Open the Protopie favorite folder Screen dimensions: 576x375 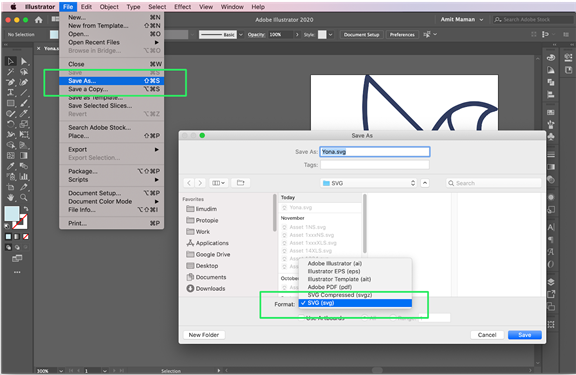202,220
